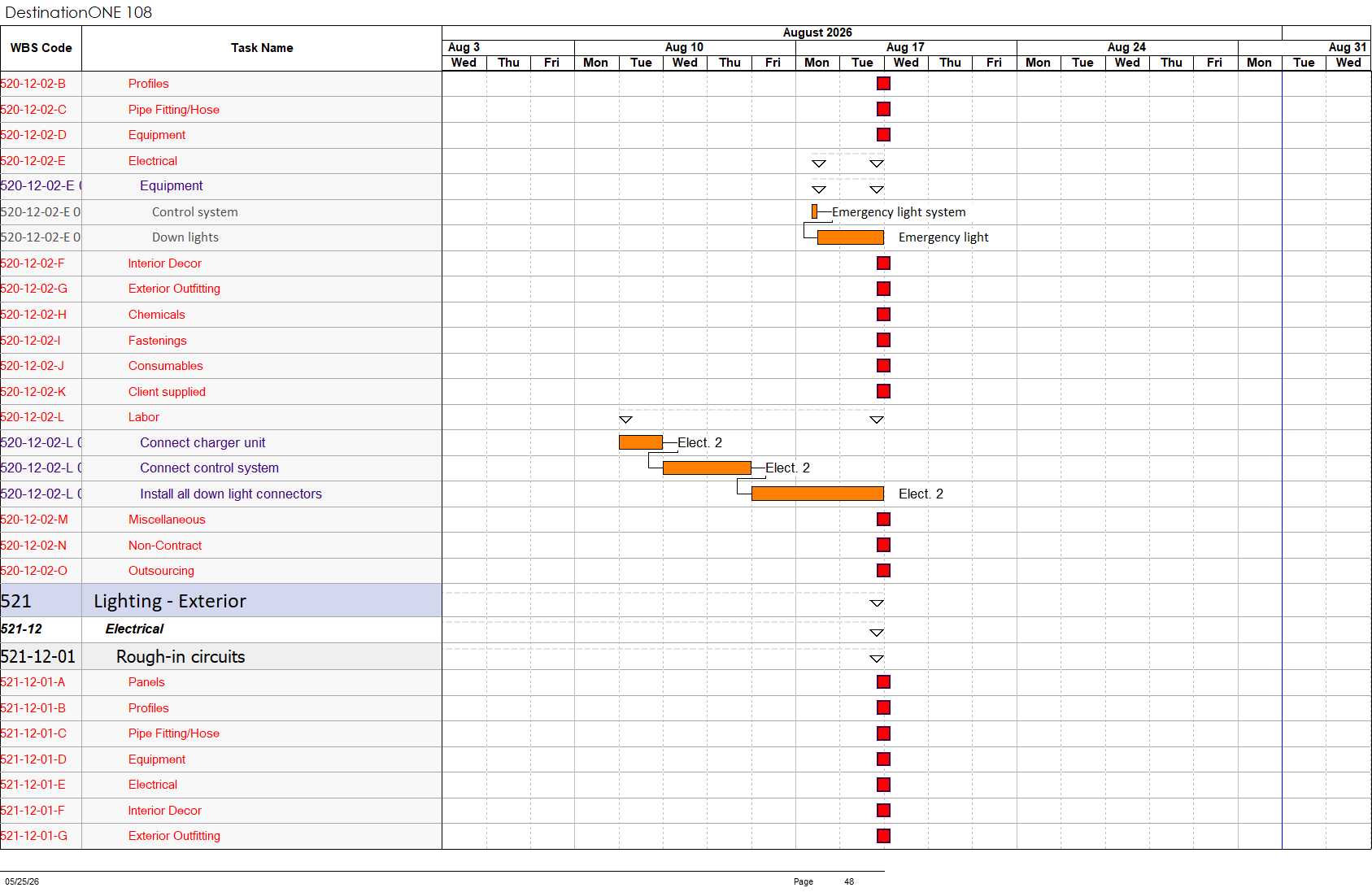The height and width of the screenshot is (892, 1372).
Task: Select the Consumables task name
Action: [165, 366]
